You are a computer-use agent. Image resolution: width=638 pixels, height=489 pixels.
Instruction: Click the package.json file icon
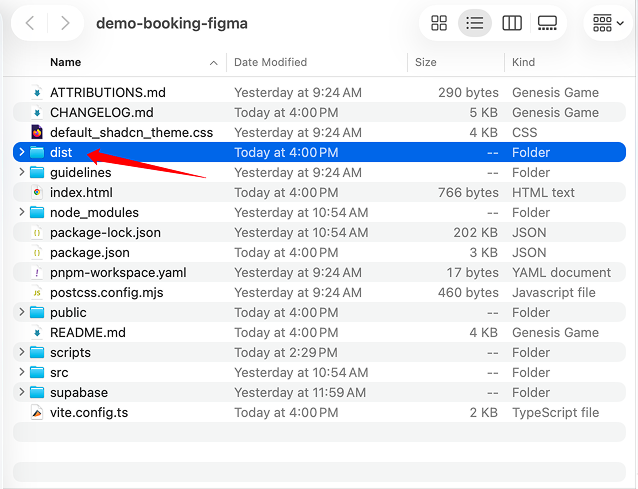point(37,252)
